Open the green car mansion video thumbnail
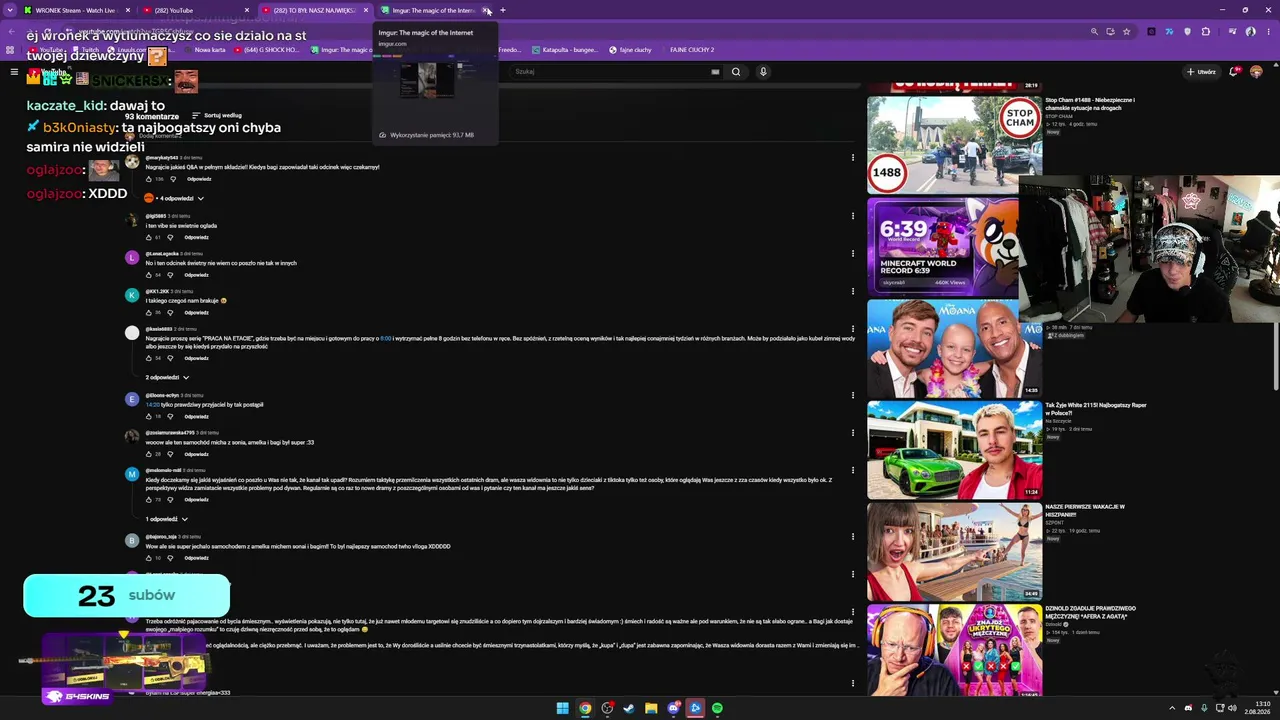The image size is (1280, 720). click(954, 449)
